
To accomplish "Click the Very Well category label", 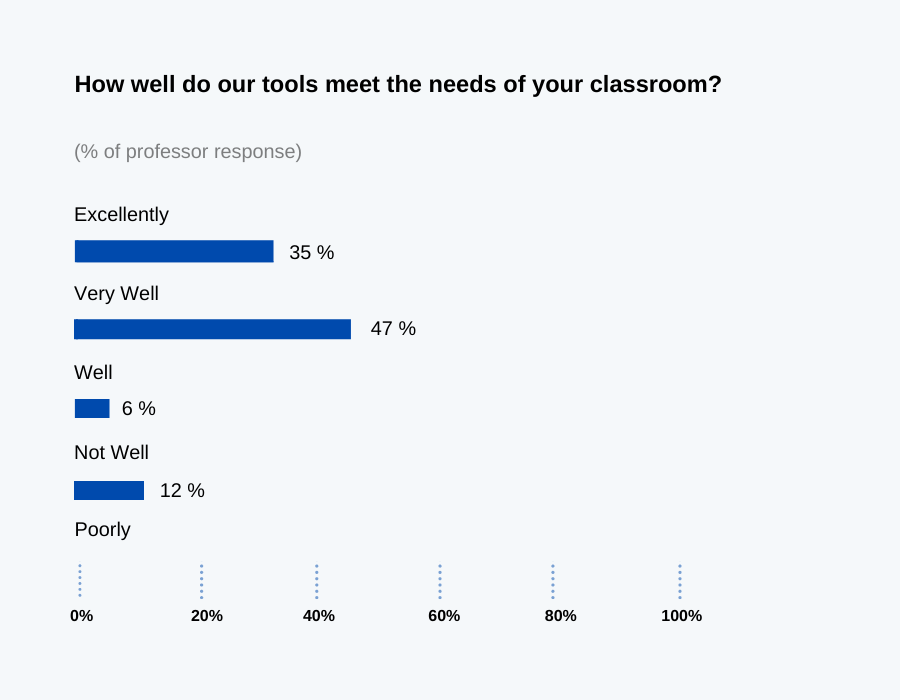I will point(116,294).
